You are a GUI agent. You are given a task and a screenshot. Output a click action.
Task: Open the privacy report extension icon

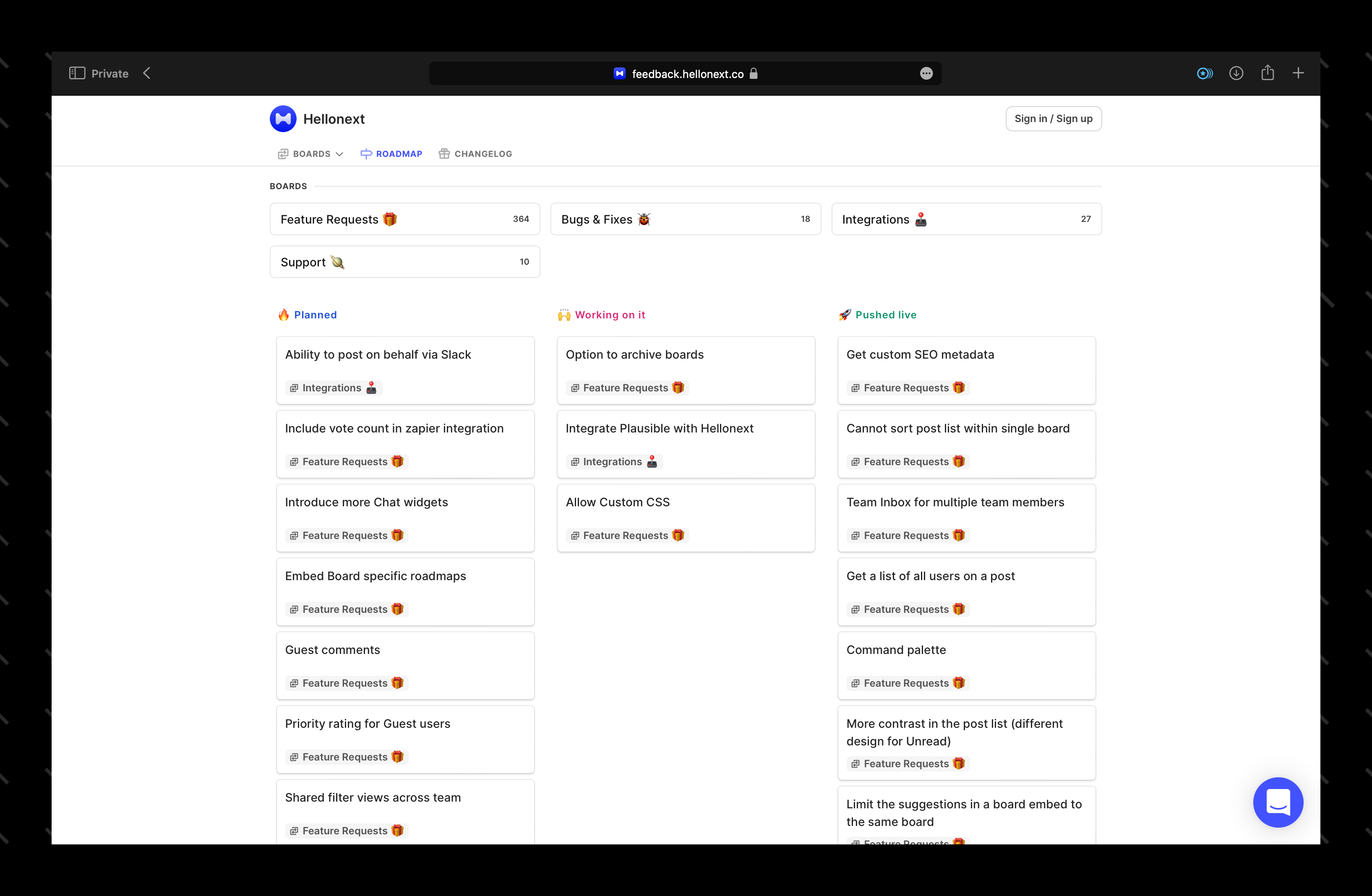[1204, 73]
